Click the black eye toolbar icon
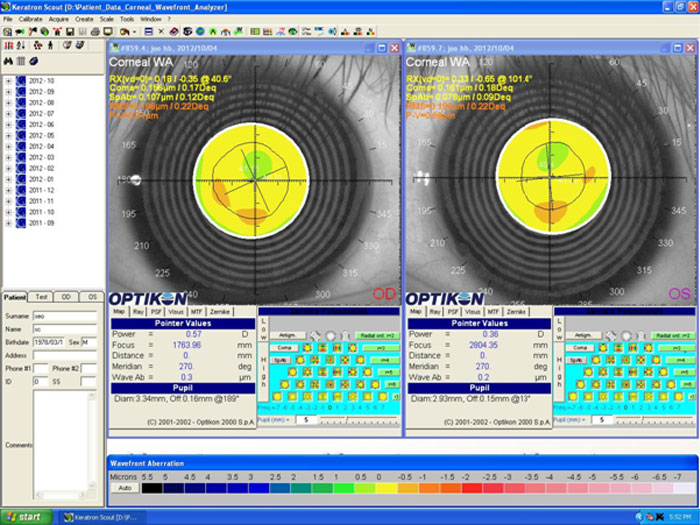This screenshot has height=525, width=700. click(x=188, y=32)
